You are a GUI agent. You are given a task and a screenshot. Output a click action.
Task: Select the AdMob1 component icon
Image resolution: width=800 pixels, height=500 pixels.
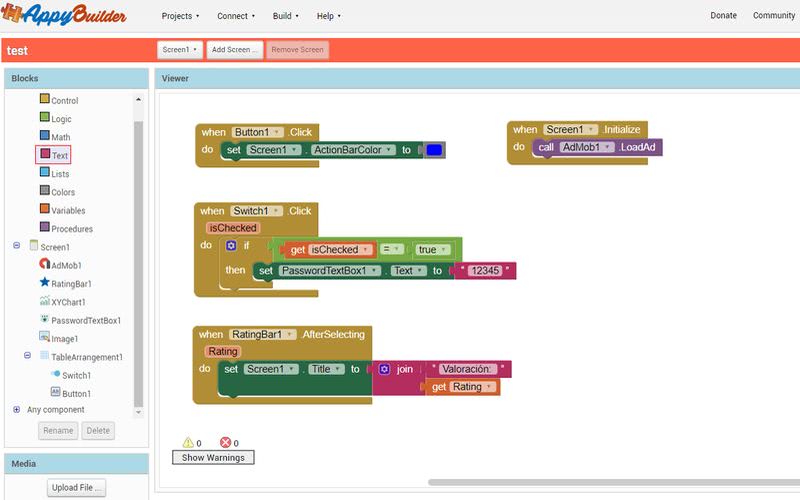point(44,264)
